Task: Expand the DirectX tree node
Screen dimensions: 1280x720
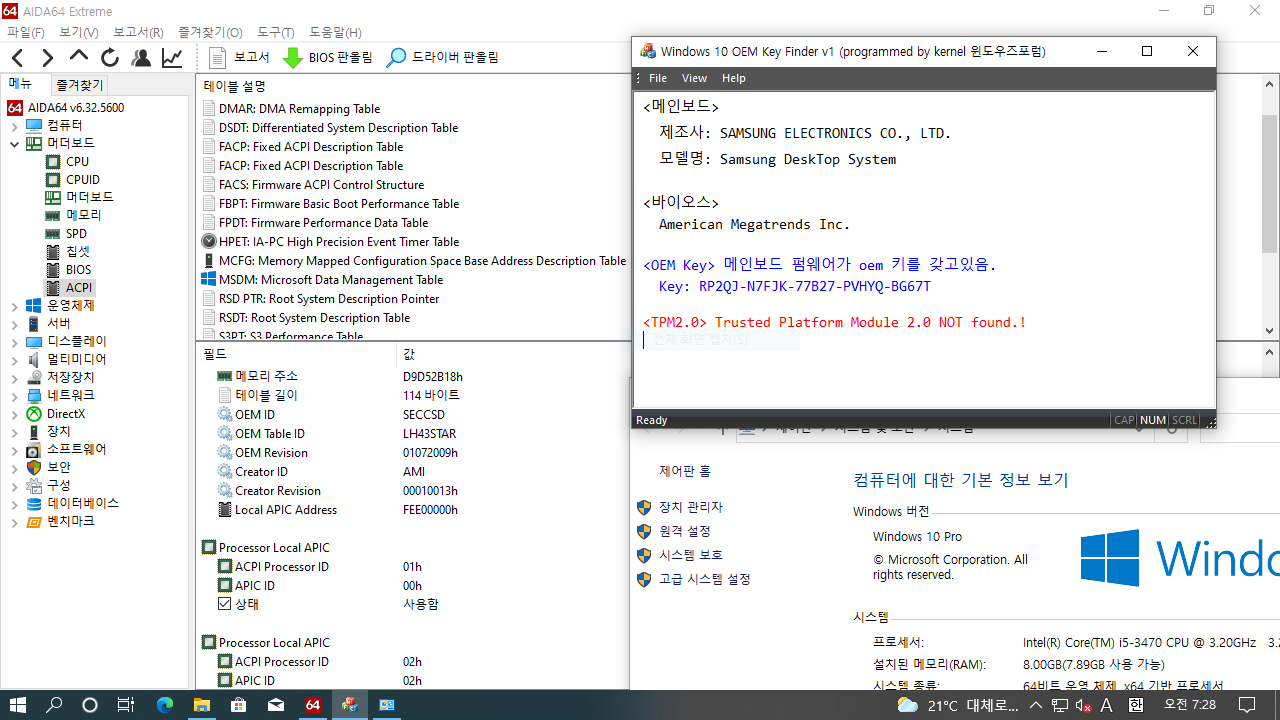Action: [14, 413]
